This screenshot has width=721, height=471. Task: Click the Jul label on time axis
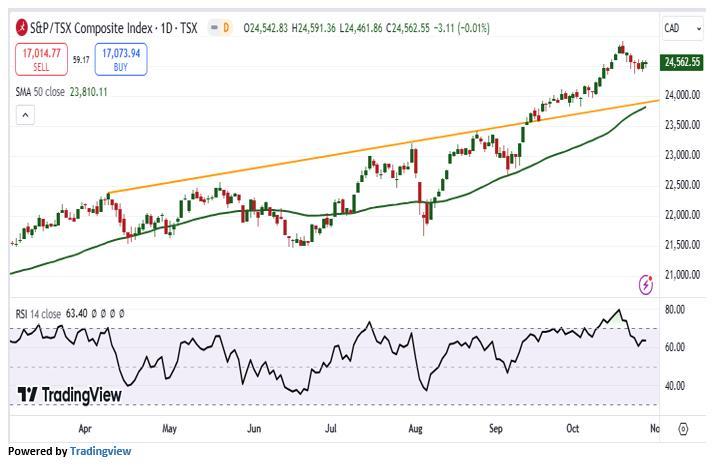tap(329, 428)
